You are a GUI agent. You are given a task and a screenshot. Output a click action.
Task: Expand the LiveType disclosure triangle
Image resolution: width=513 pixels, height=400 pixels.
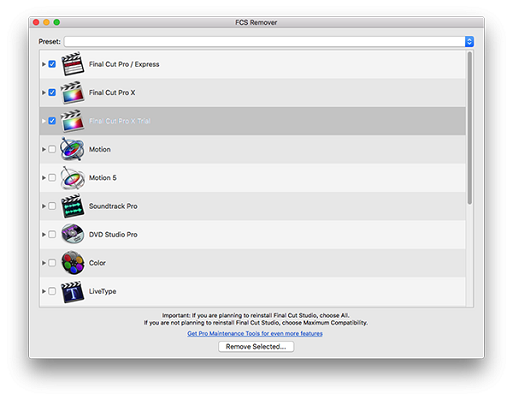44,291
